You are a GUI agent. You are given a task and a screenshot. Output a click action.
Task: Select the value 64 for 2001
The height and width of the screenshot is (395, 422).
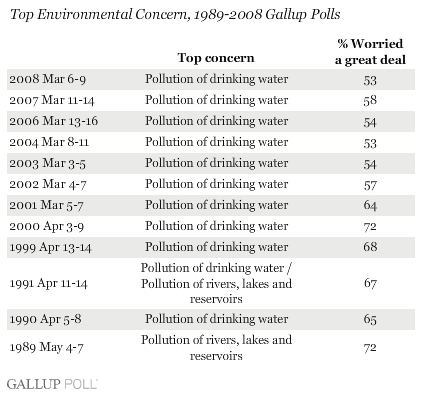pos(370,205)
